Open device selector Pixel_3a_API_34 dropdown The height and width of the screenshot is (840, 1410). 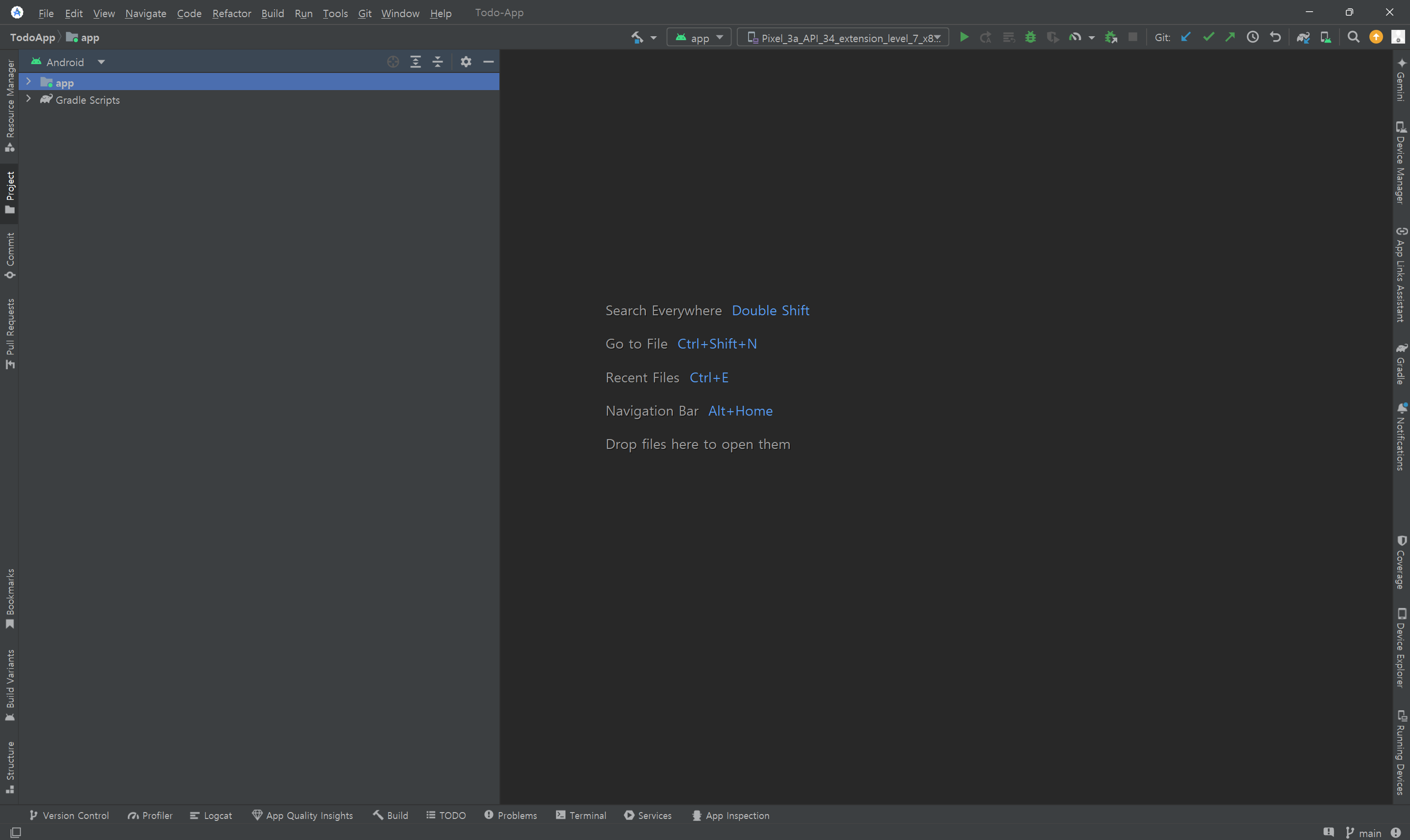point(843,37)
